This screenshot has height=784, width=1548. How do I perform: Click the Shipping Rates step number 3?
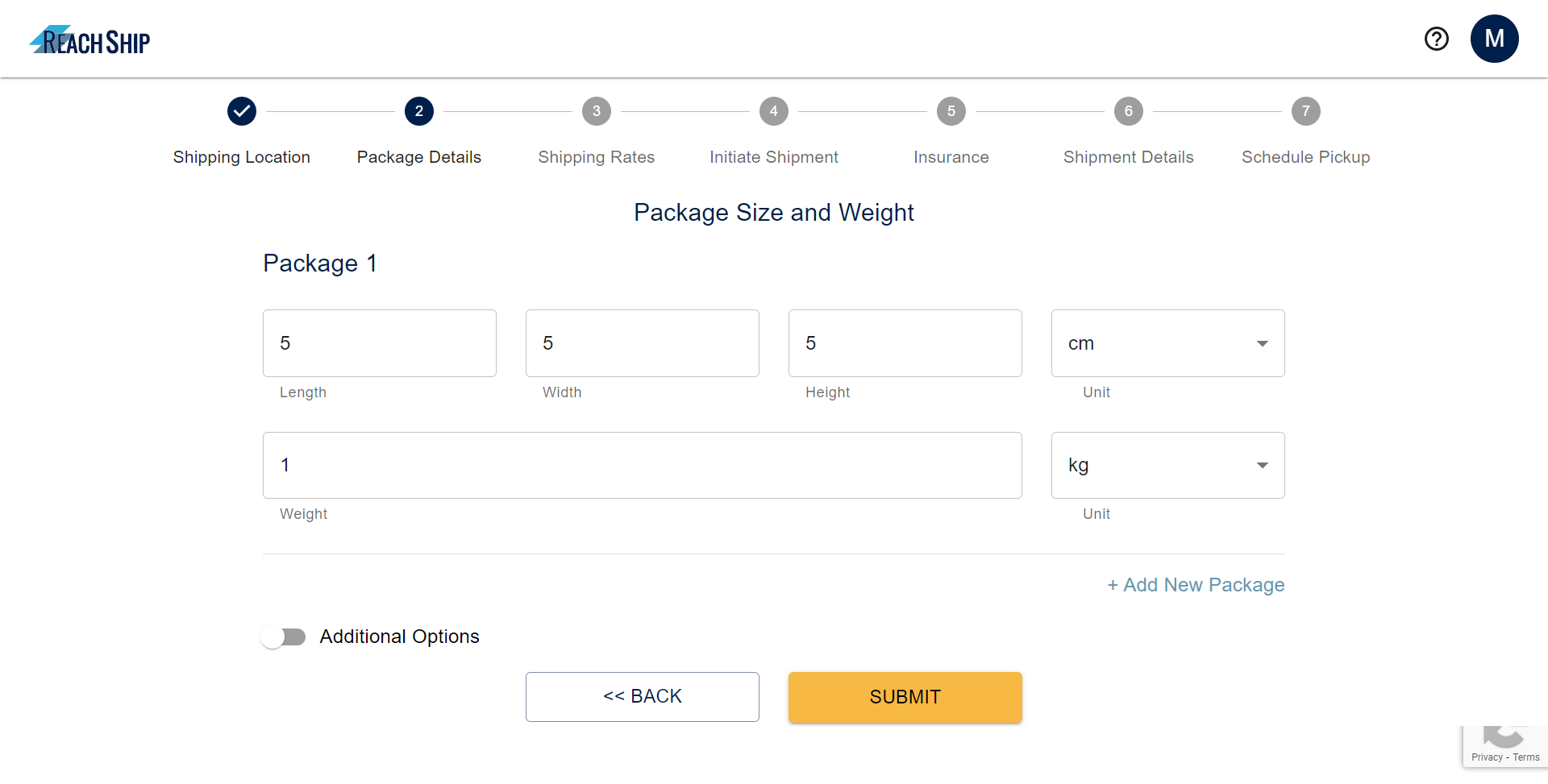click(x=596, y=111)
